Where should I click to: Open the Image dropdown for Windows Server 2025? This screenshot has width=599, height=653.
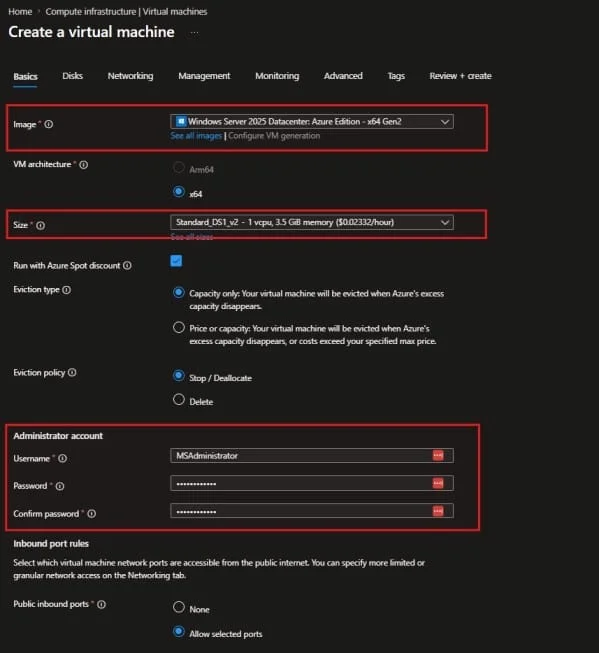(x=312, y=122)
